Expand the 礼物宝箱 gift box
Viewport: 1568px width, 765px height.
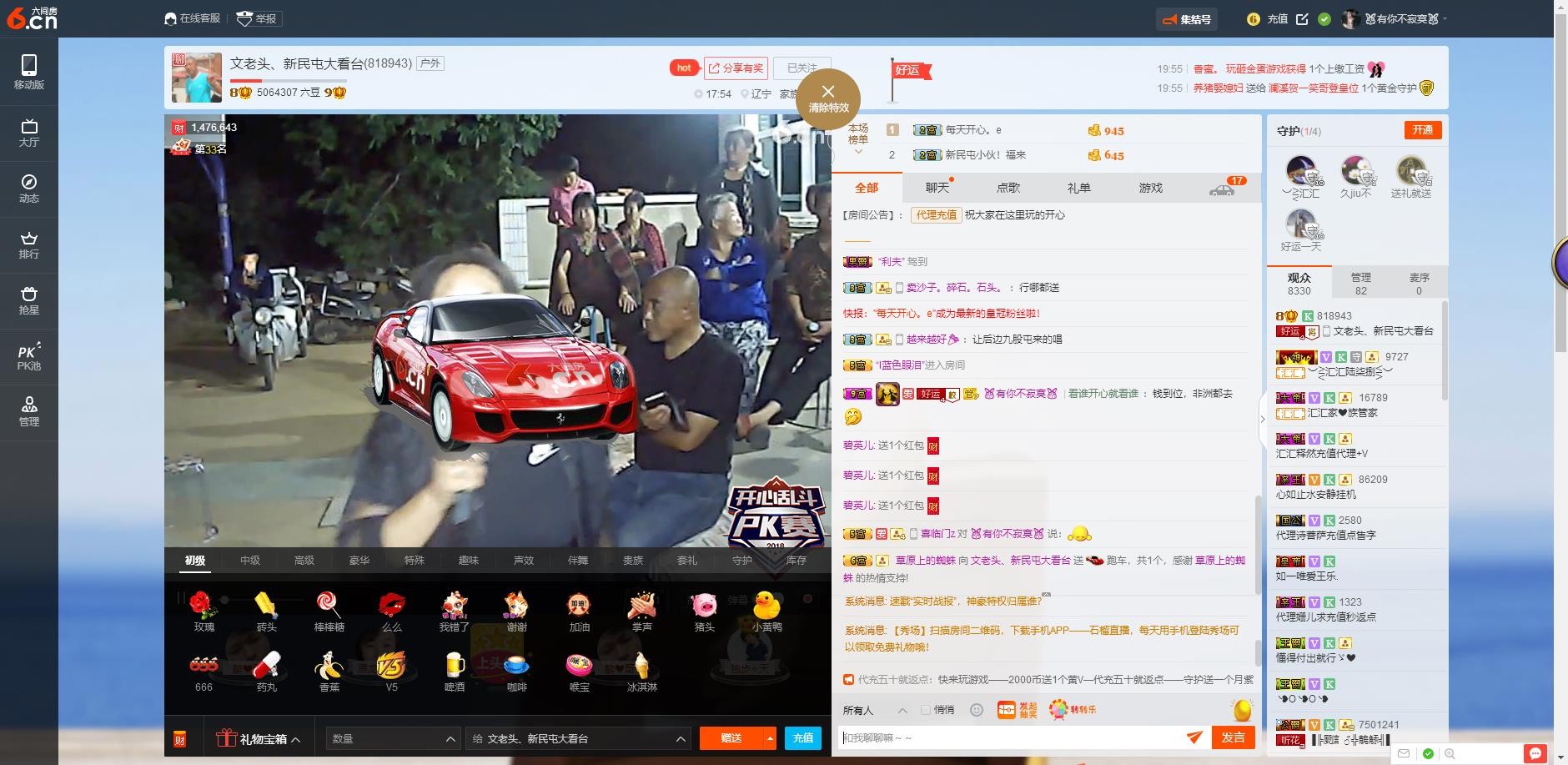tap(259, 739)
